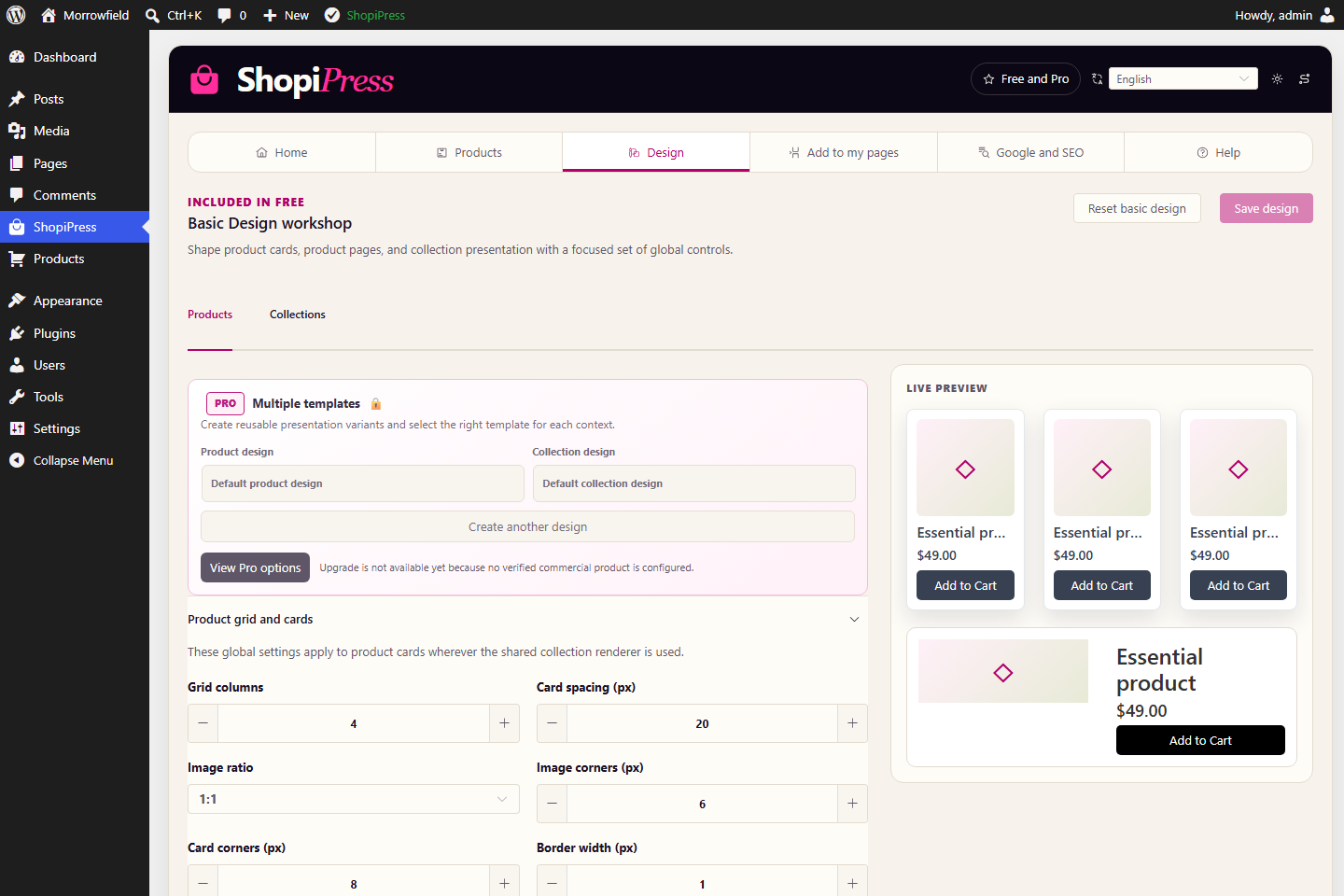This screenshot has height=896, width=1344.
Task: Click Create another design
Action: tap(527, 526)
